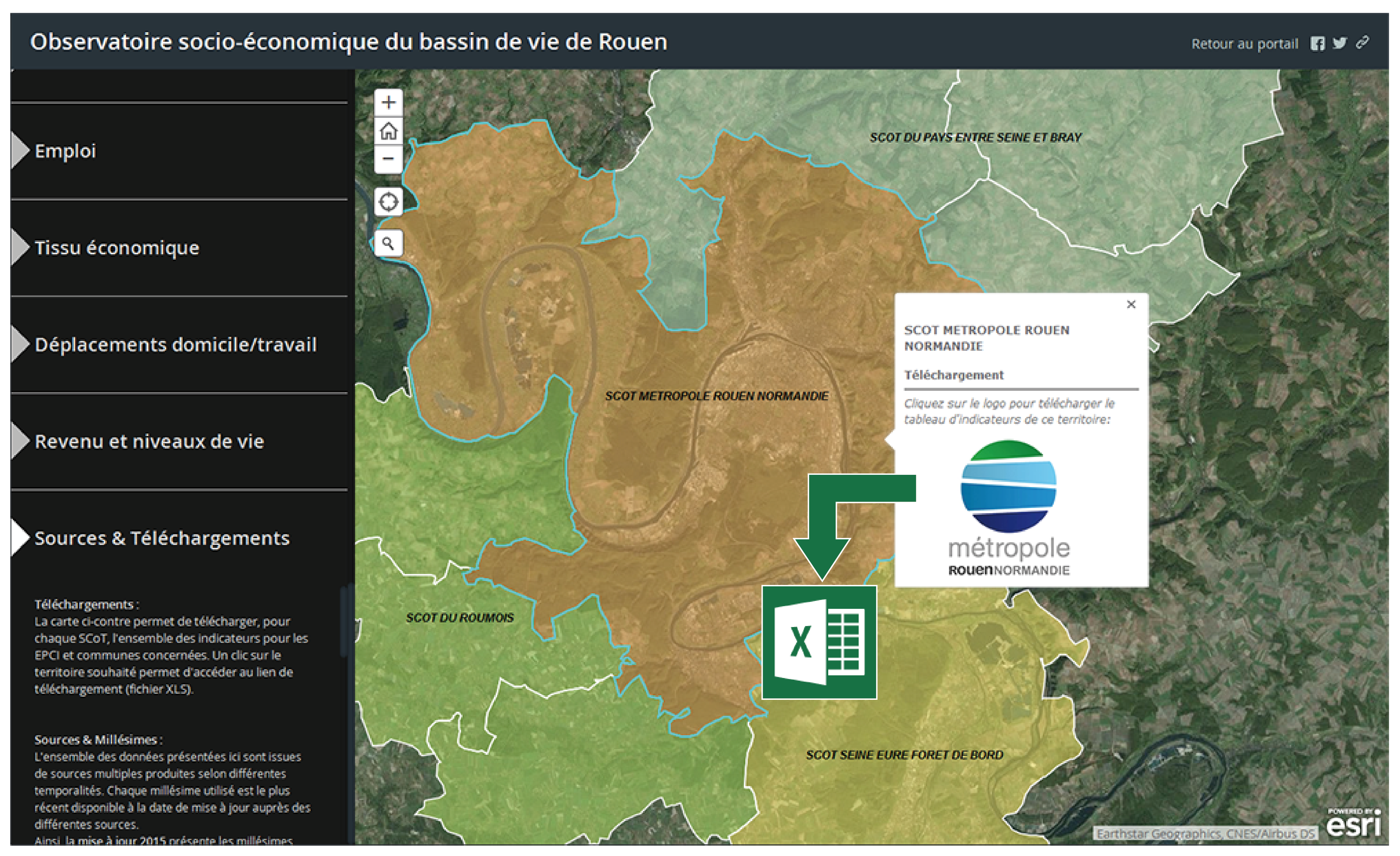Open the map search tool
The height and width of the screenshot is (856, 1400).
point(389,244)
